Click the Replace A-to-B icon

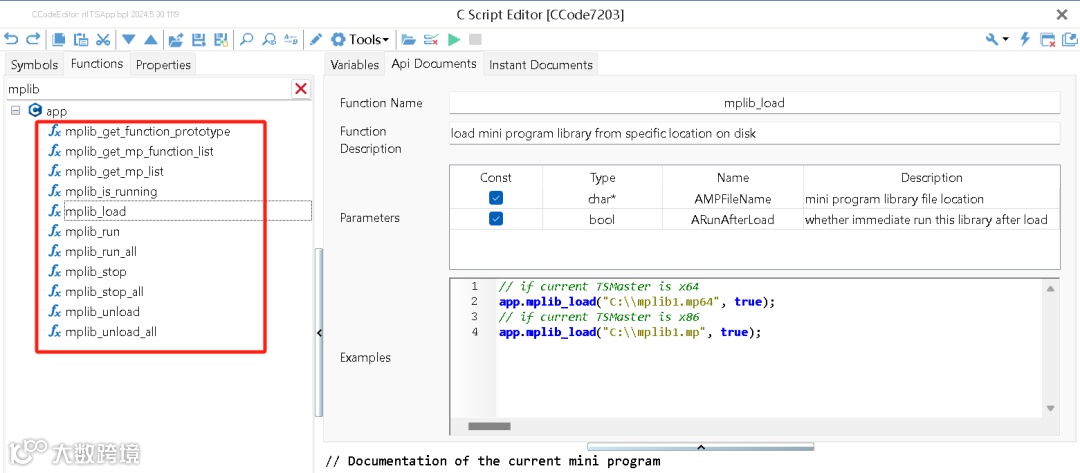click(291, 39)
